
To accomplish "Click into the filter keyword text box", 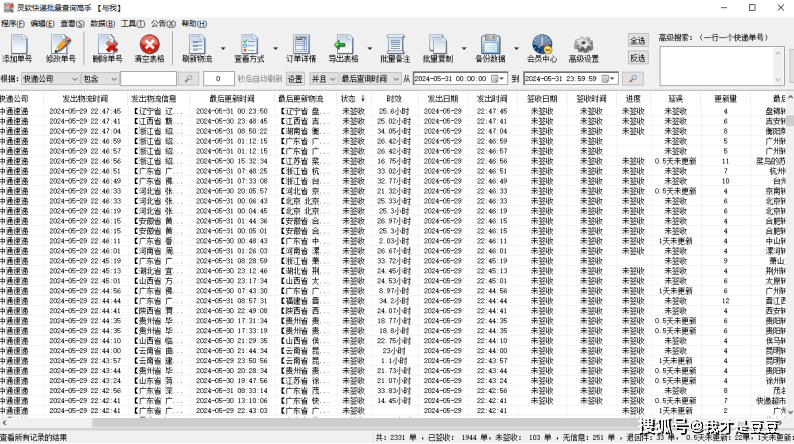I will coord(148,79).
